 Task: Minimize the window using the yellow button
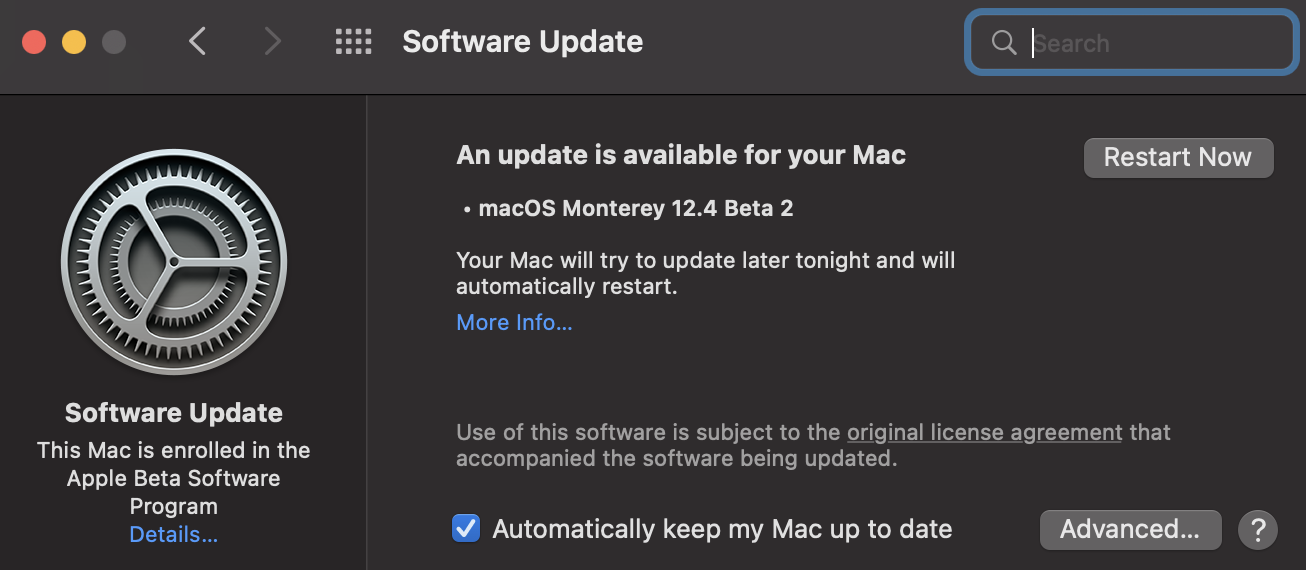(74, 42)
